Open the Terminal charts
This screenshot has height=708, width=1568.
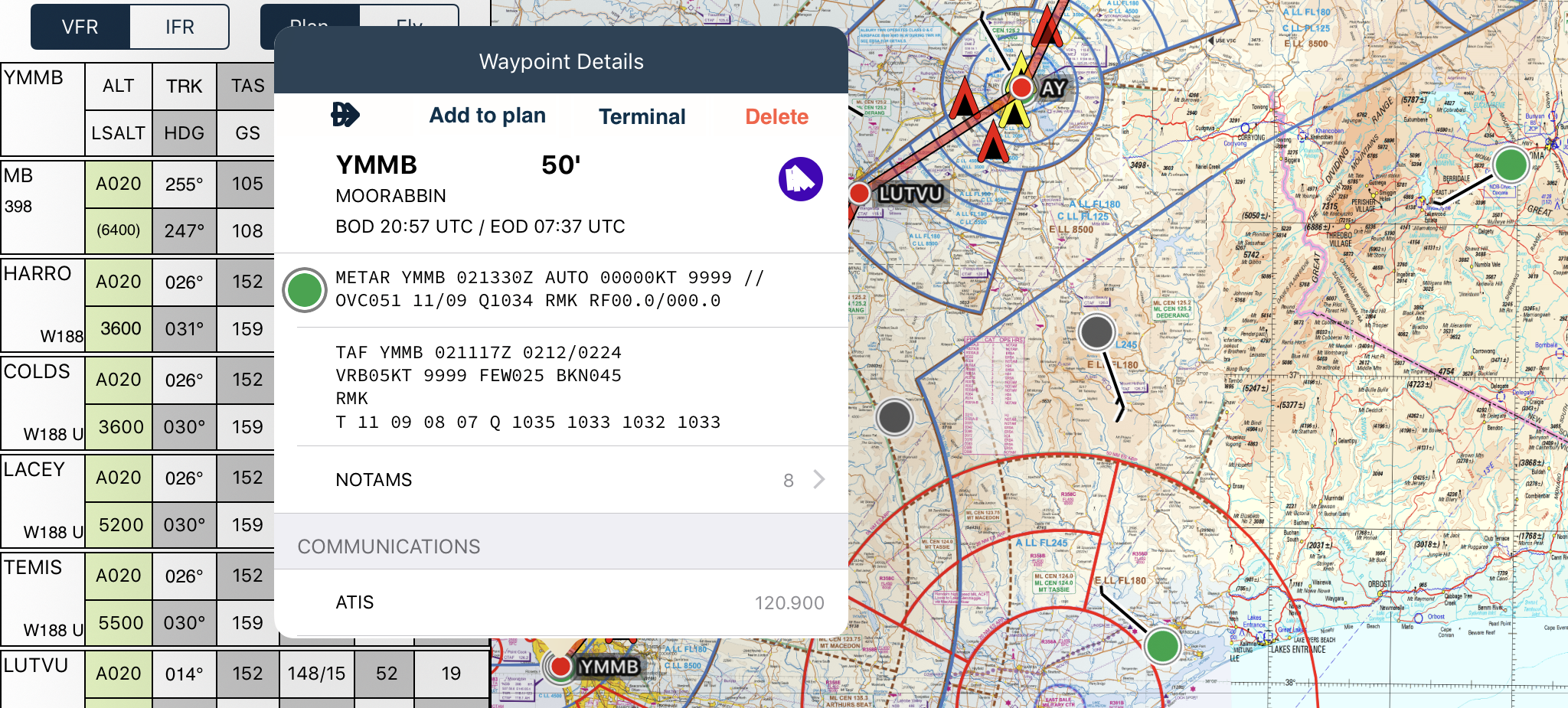[x=642, y=116]
